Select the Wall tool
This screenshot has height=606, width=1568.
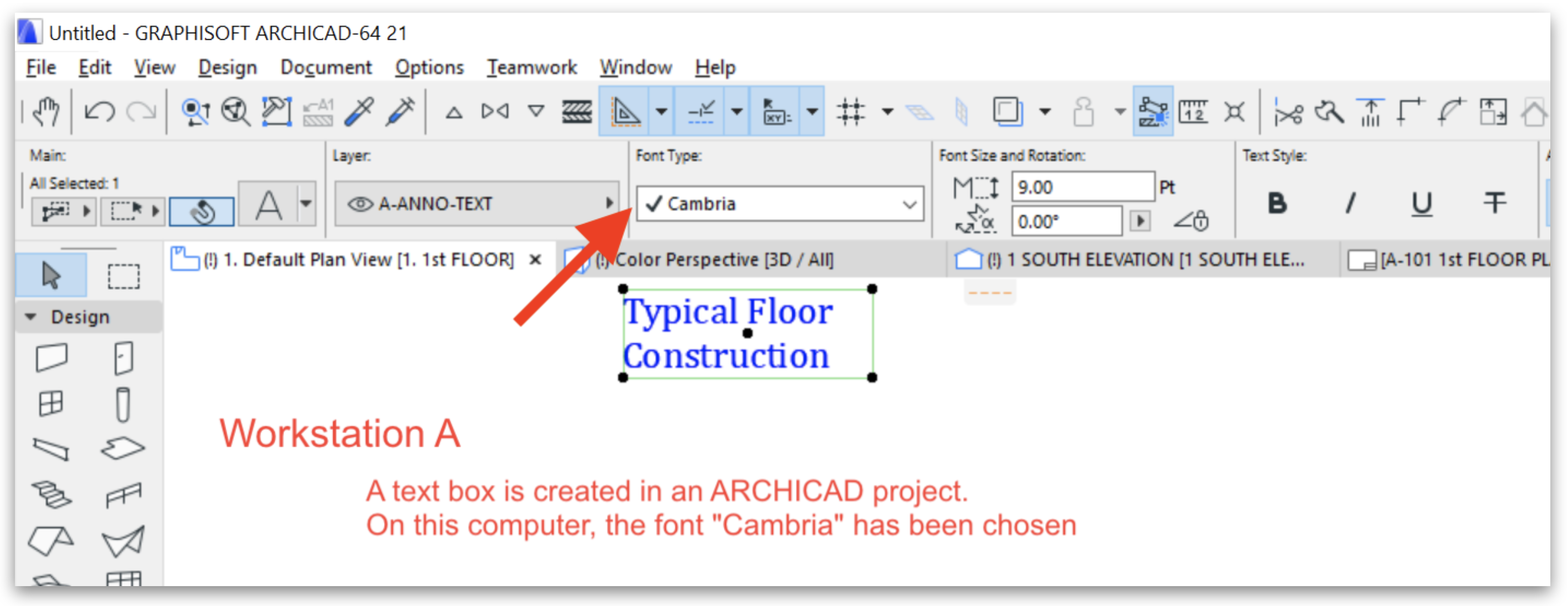[51, 358]
